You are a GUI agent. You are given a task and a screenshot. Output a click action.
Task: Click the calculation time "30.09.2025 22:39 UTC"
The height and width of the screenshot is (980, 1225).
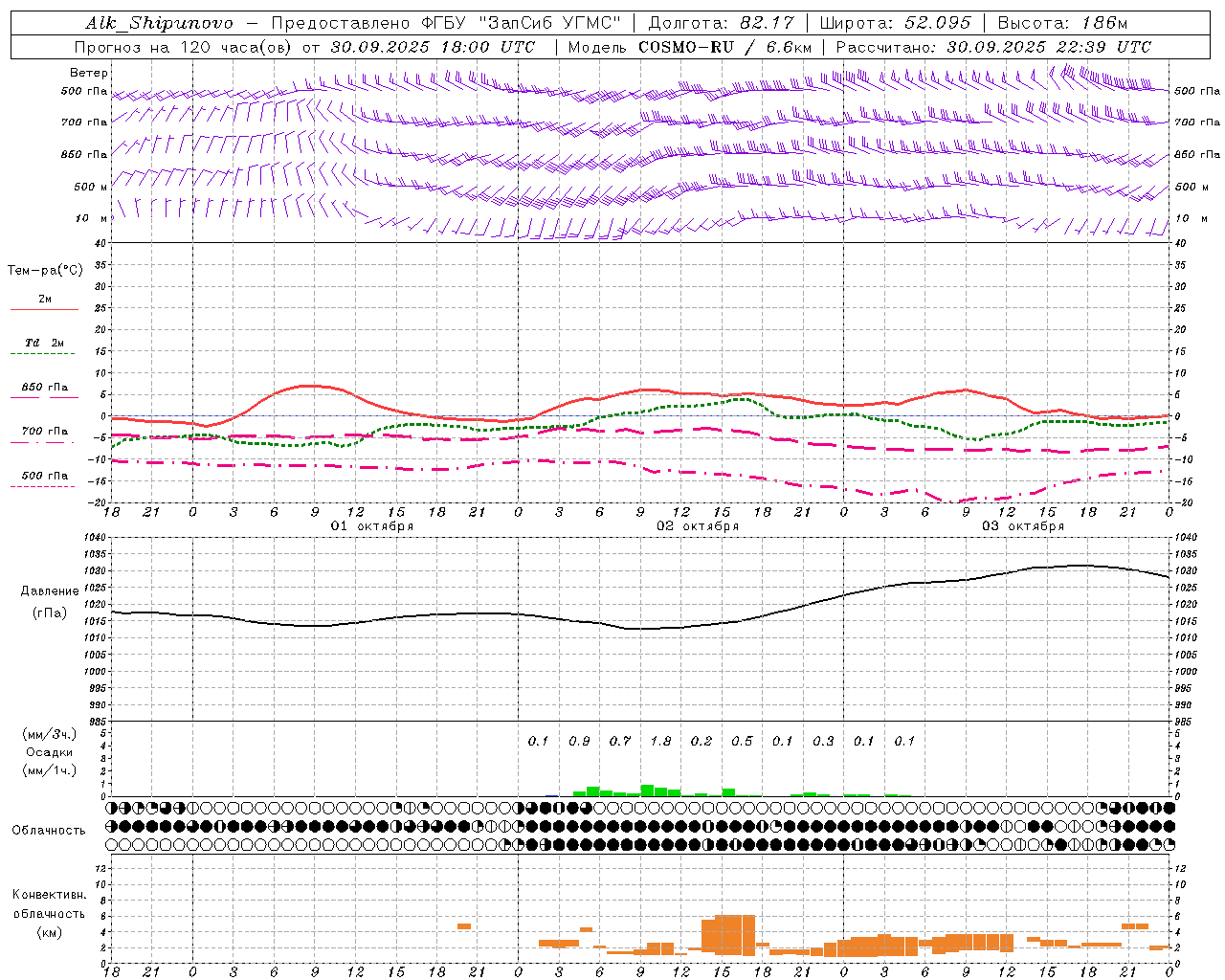(x=1049, y=47)
